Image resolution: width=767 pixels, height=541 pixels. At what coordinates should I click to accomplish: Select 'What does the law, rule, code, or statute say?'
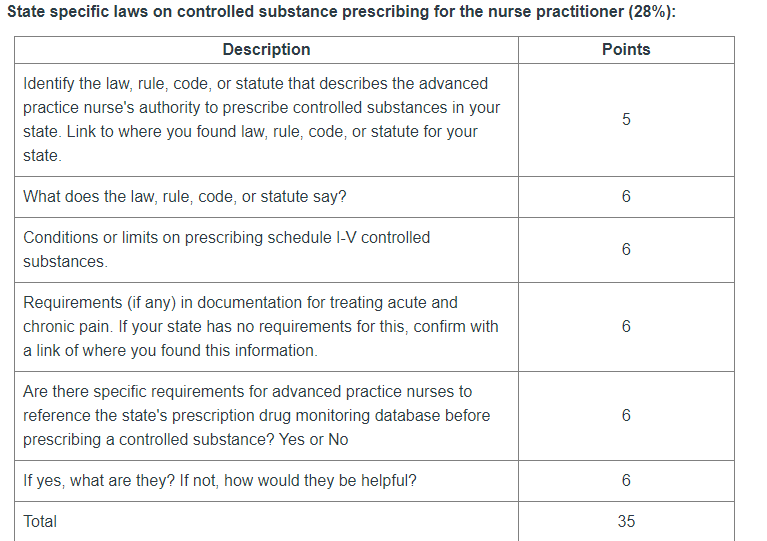(184, 197)
